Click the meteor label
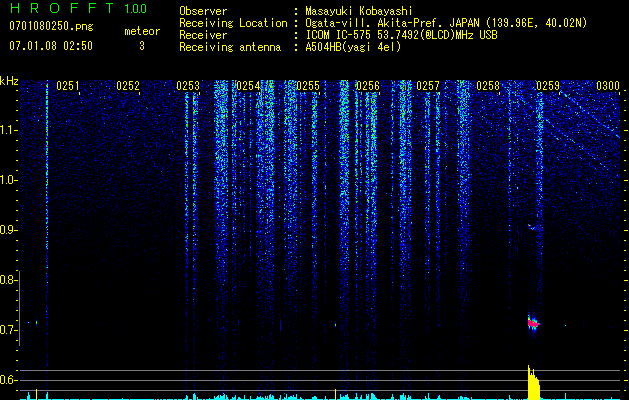Viewport: 629px width, 400px height. coord(142,31)
